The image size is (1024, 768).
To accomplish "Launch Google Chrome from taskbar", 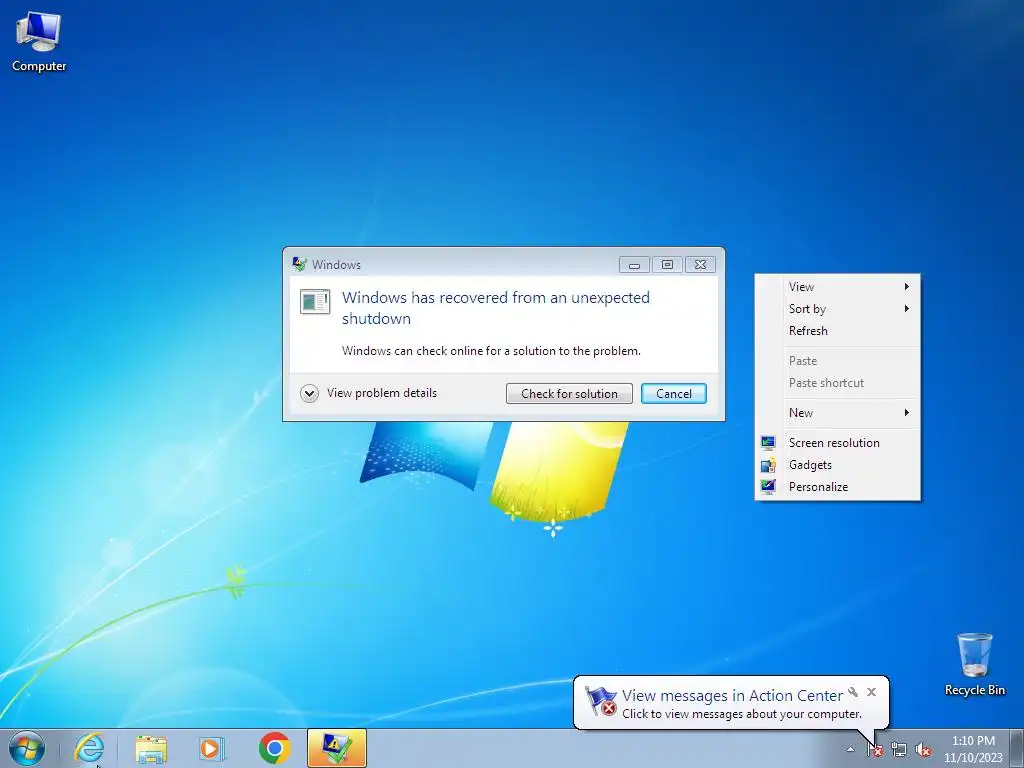I will click(x=274, y=748).
